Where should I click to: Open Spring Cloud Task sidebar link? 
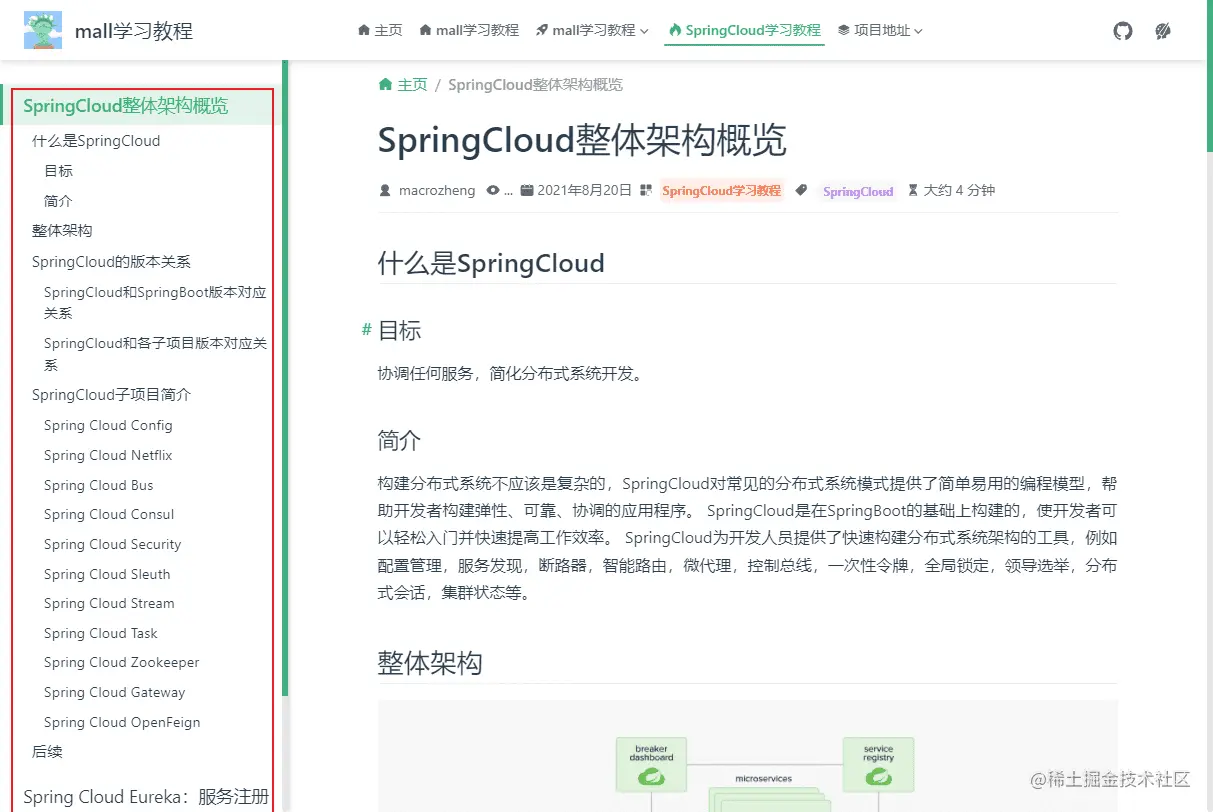pyautogui.click(x=101, y=633)
